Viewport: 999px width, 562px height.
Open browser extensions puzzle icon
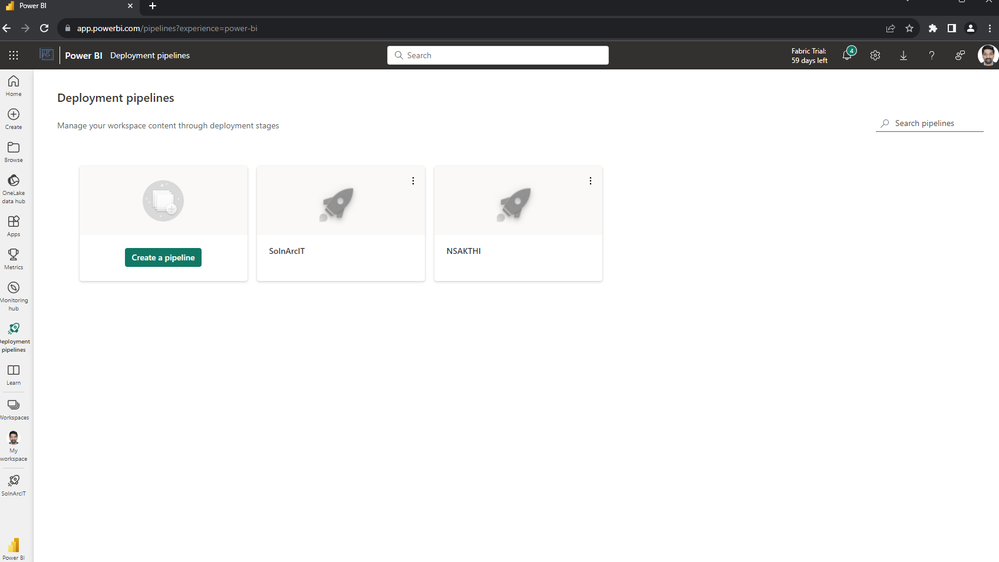(x=933, y=28)
